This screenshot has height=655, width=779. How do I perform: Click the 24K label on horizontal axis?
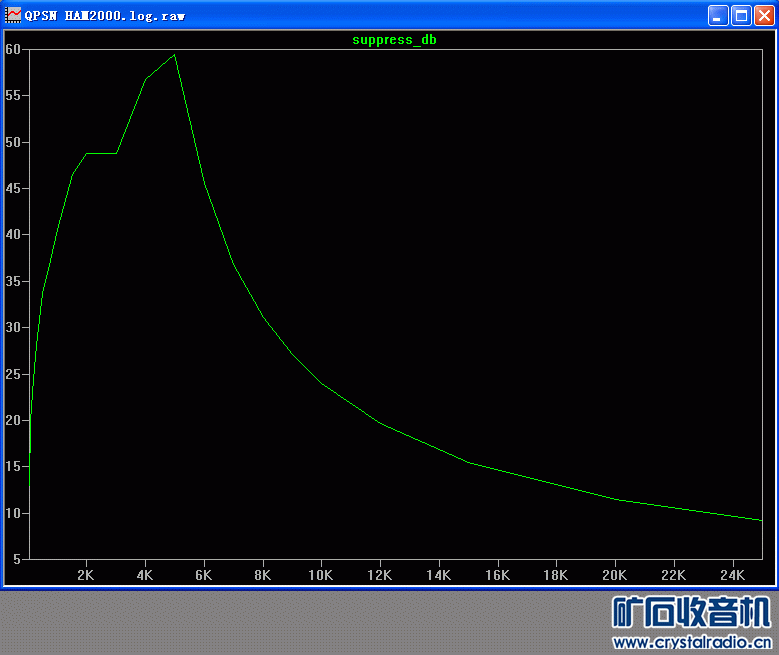pos(732,575)
